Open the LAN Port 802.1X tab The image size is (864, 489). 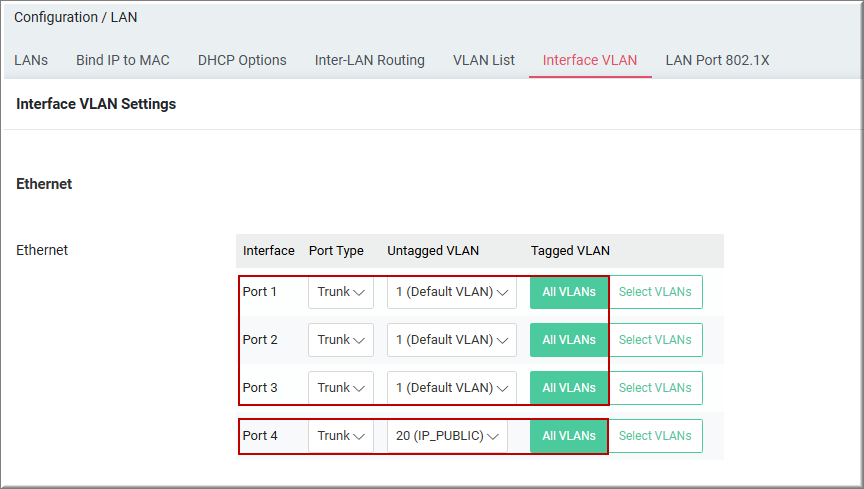click(x=717, y=60)
